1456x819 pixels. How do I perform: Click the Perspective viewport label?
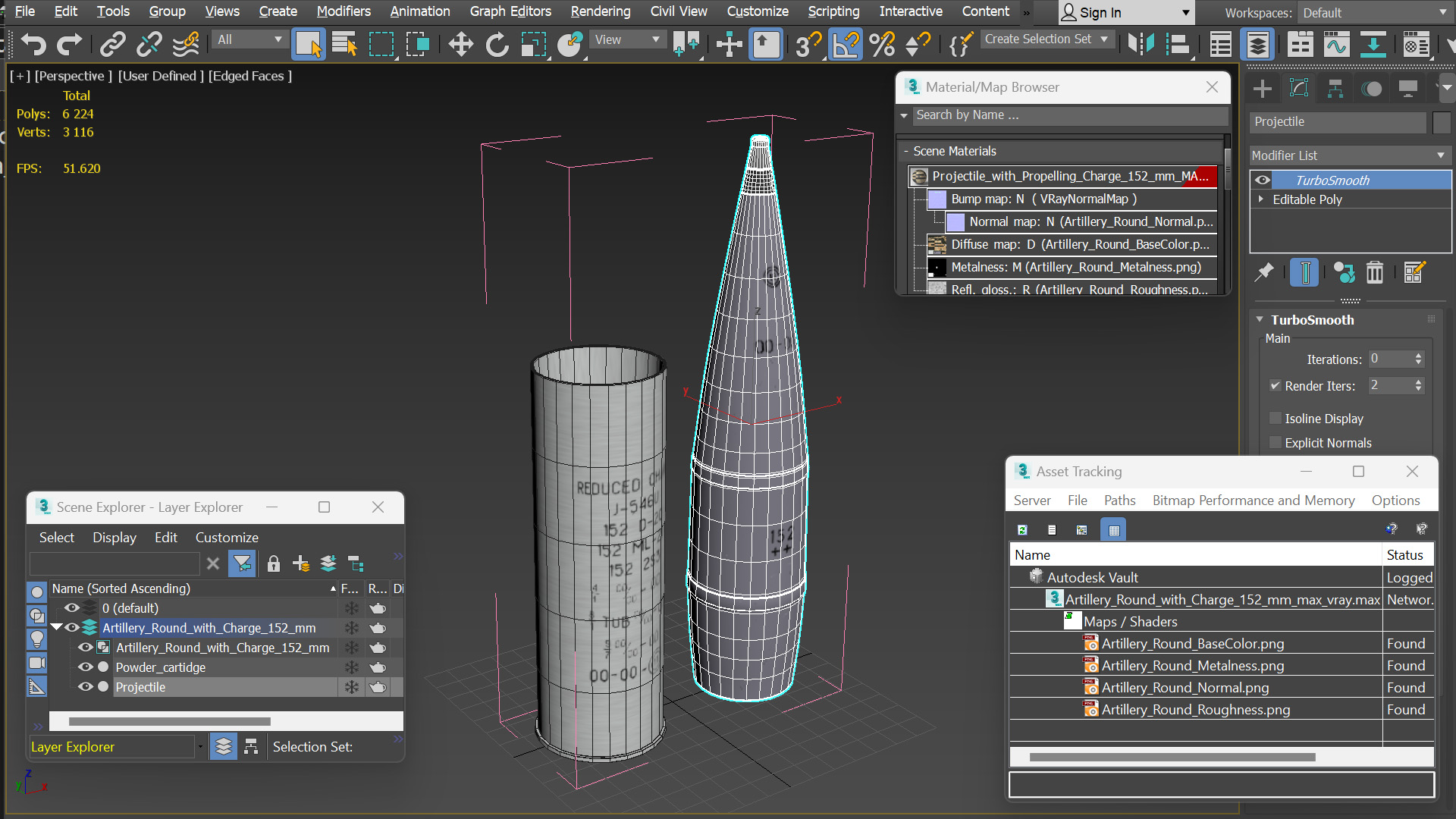coord(74,76)
